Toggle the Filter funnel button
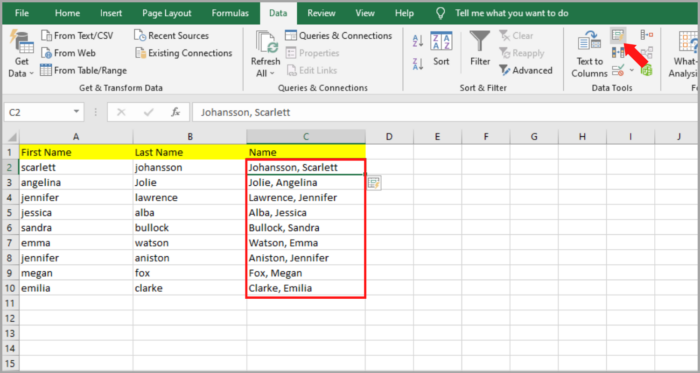700x373 pixels. tap(480, 49)
